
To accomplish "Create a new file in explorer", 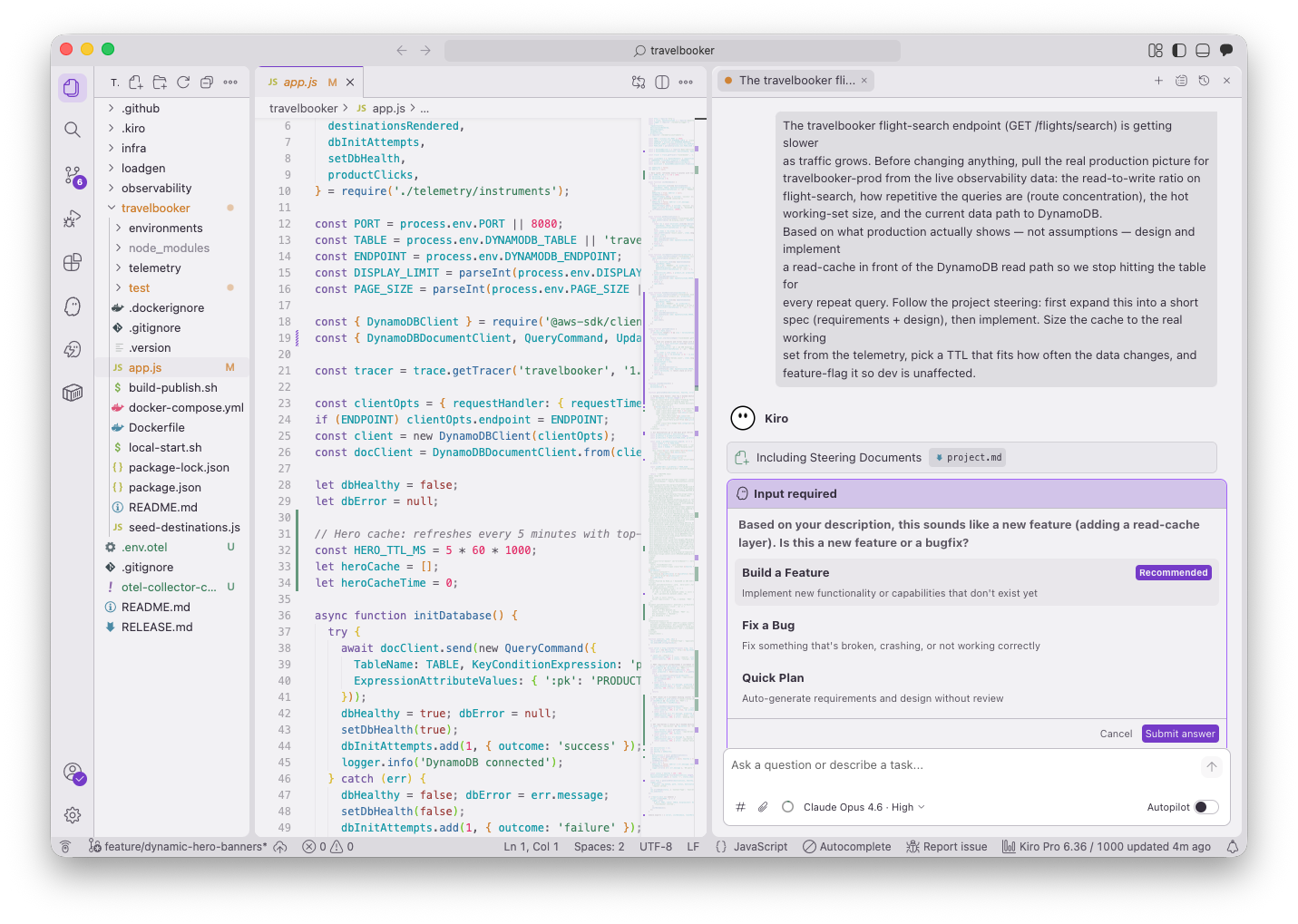I will coord(136,82).
